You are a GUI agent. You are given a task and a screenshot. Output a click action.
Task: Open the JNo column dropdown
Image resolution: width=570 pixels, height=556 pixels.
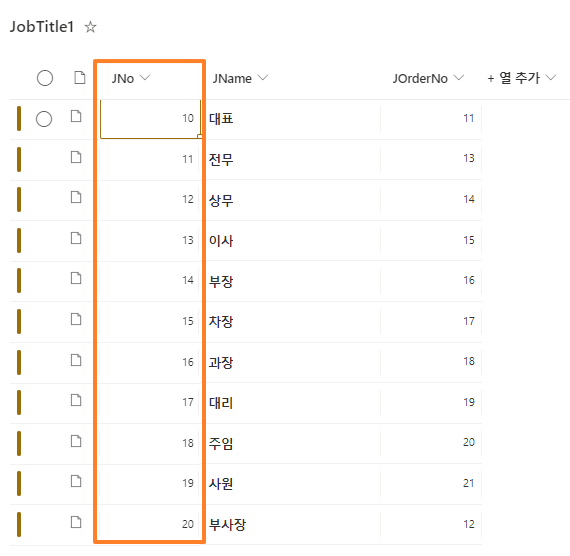click(x=145, y=77)
